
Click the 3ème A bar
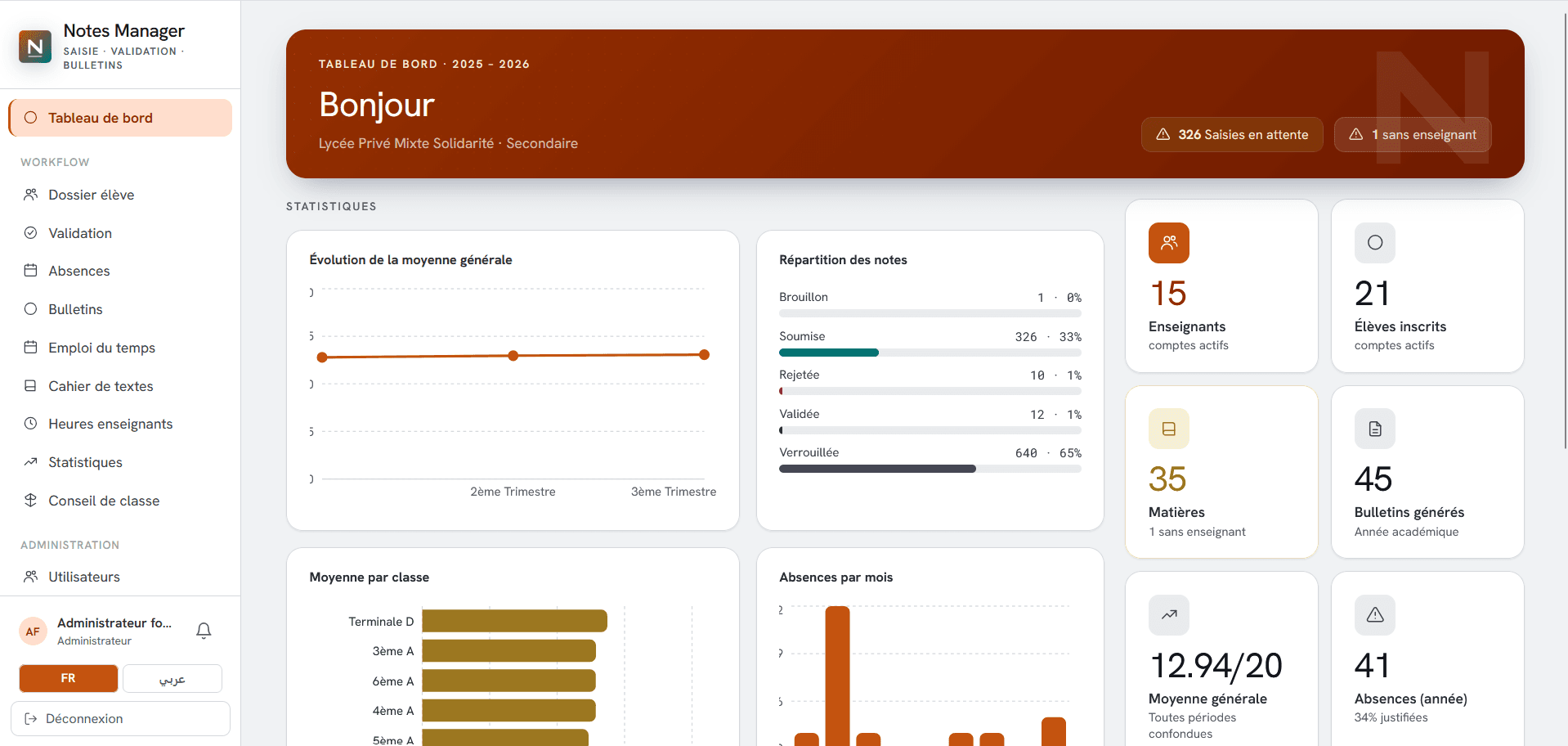pyautogui.click(x=508, y=651)
